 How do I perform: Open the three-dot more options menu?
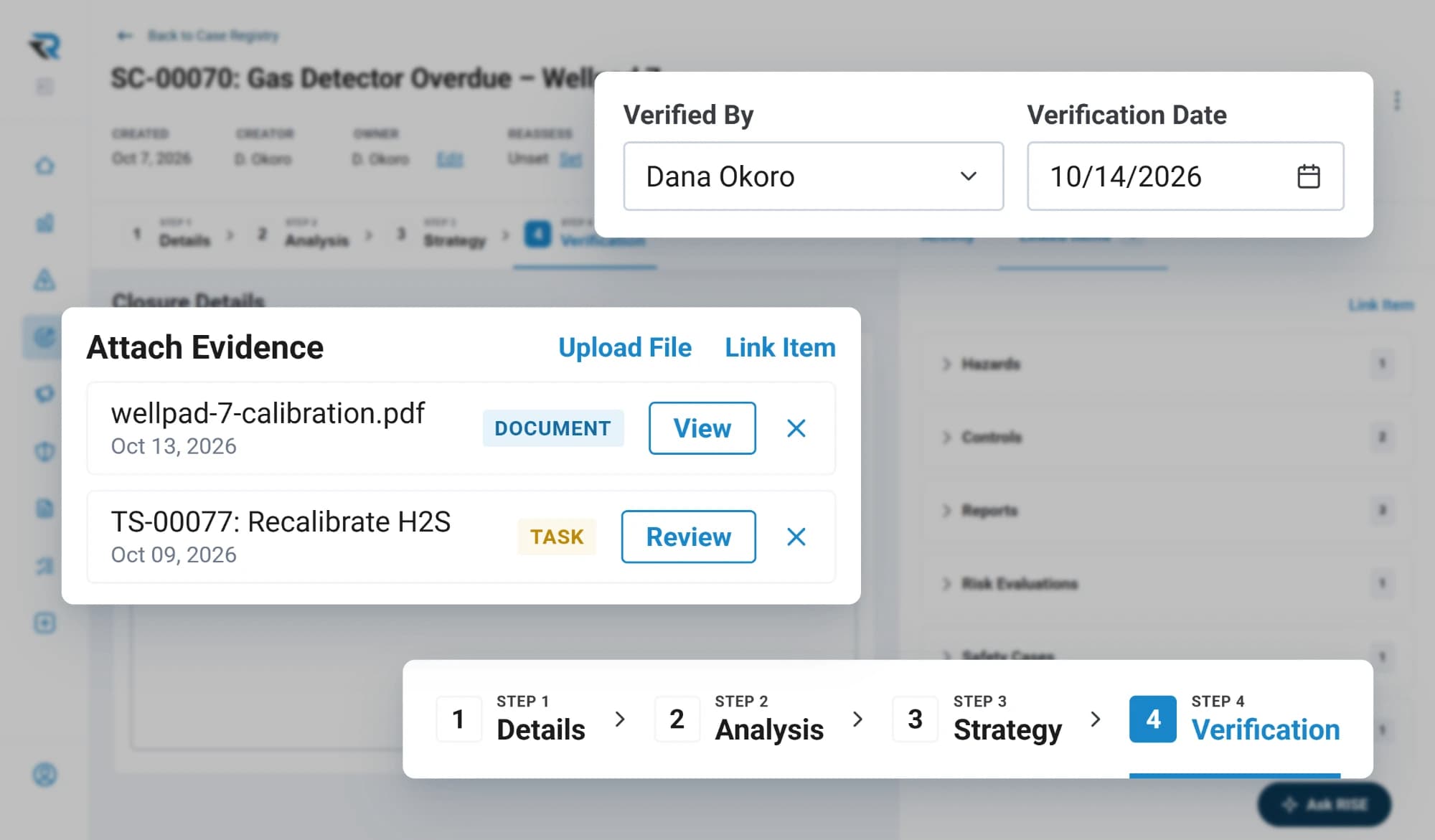click(1396, 100)
